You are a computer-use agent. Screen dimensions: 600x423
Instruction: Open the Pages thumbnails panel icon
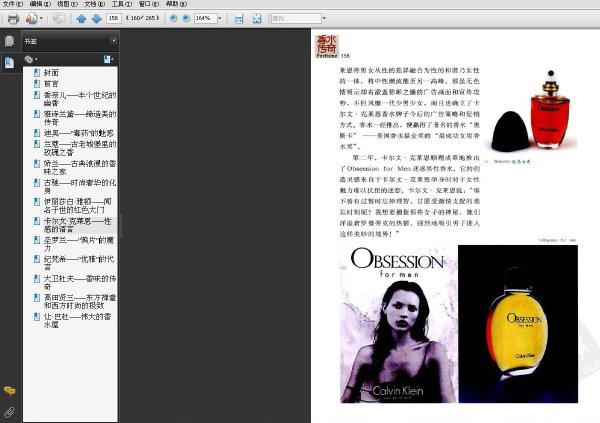[x=10, y=41]
